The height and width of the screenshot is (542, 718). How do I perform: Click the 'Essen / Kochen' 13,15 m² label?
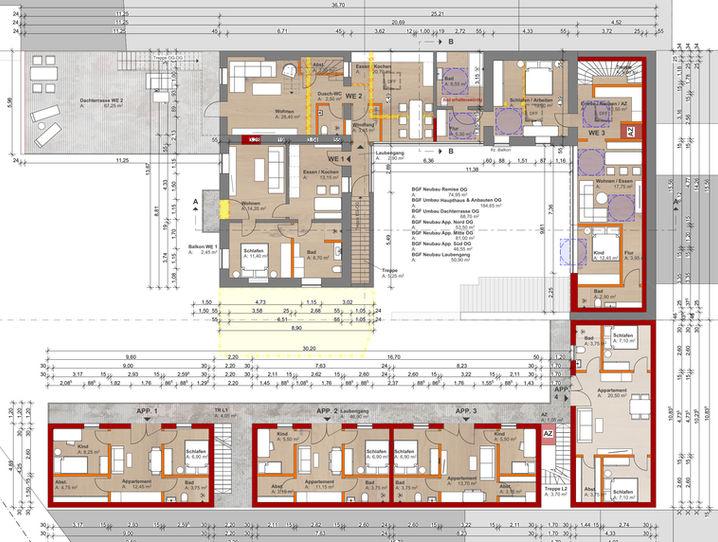pos(321,172)
